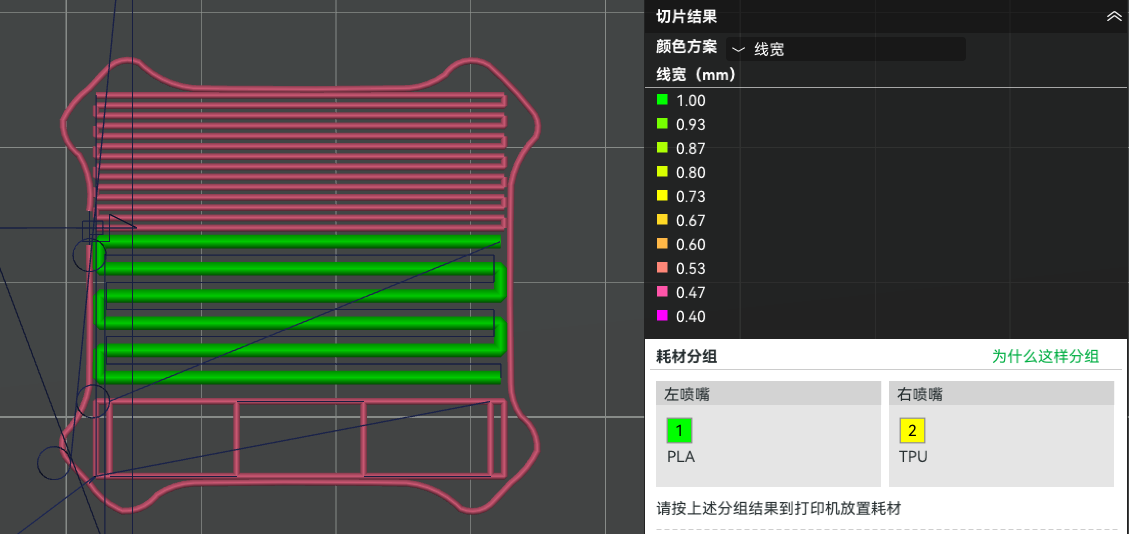This screenshot has height=534, width=1129.
Task: Click the 左喷嘴 header
Action: coord(768,393)
